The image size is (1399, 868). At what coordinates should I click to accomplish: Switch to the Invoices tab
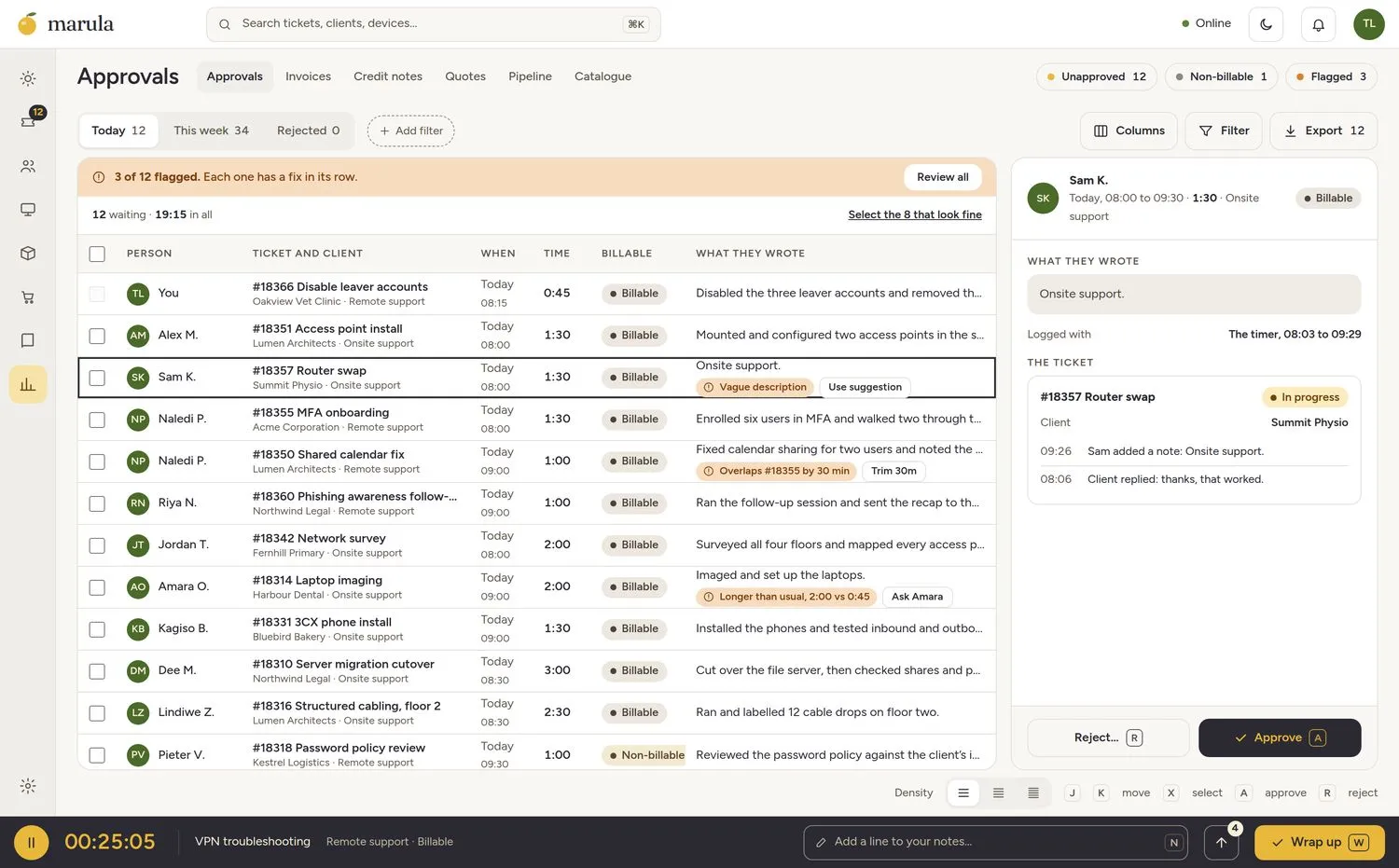pyautogui.click(x=308, y=76)
